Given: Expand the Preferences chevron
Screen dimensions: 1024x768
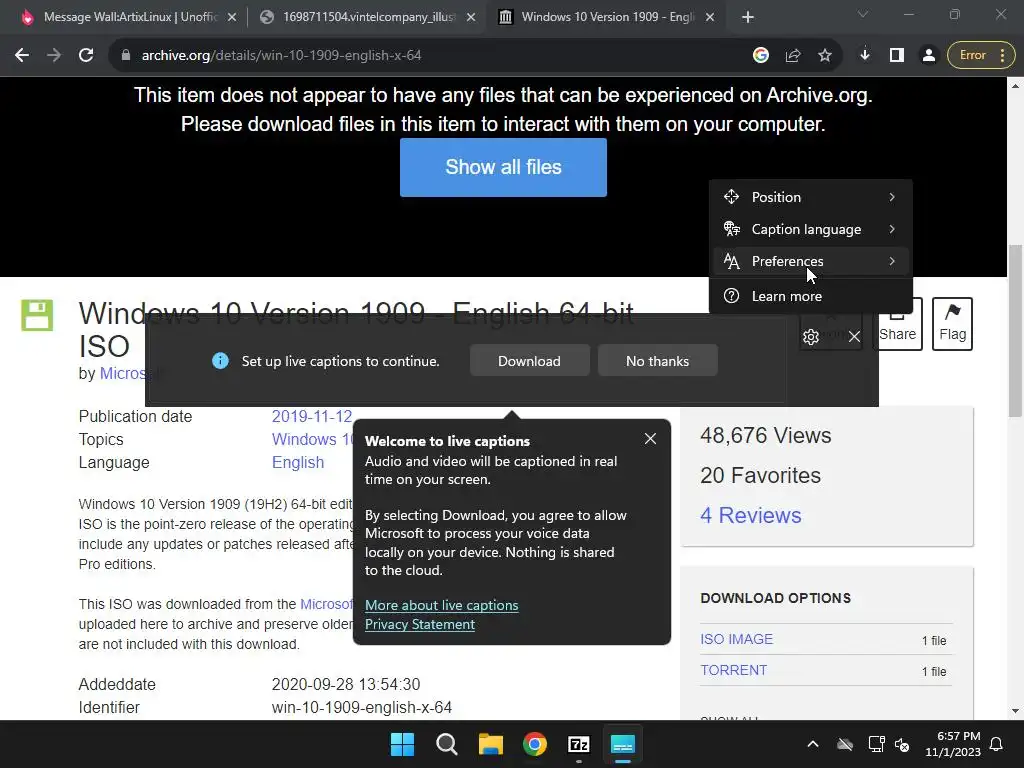Looking at the screenshot, I should [x=892, y=261].
